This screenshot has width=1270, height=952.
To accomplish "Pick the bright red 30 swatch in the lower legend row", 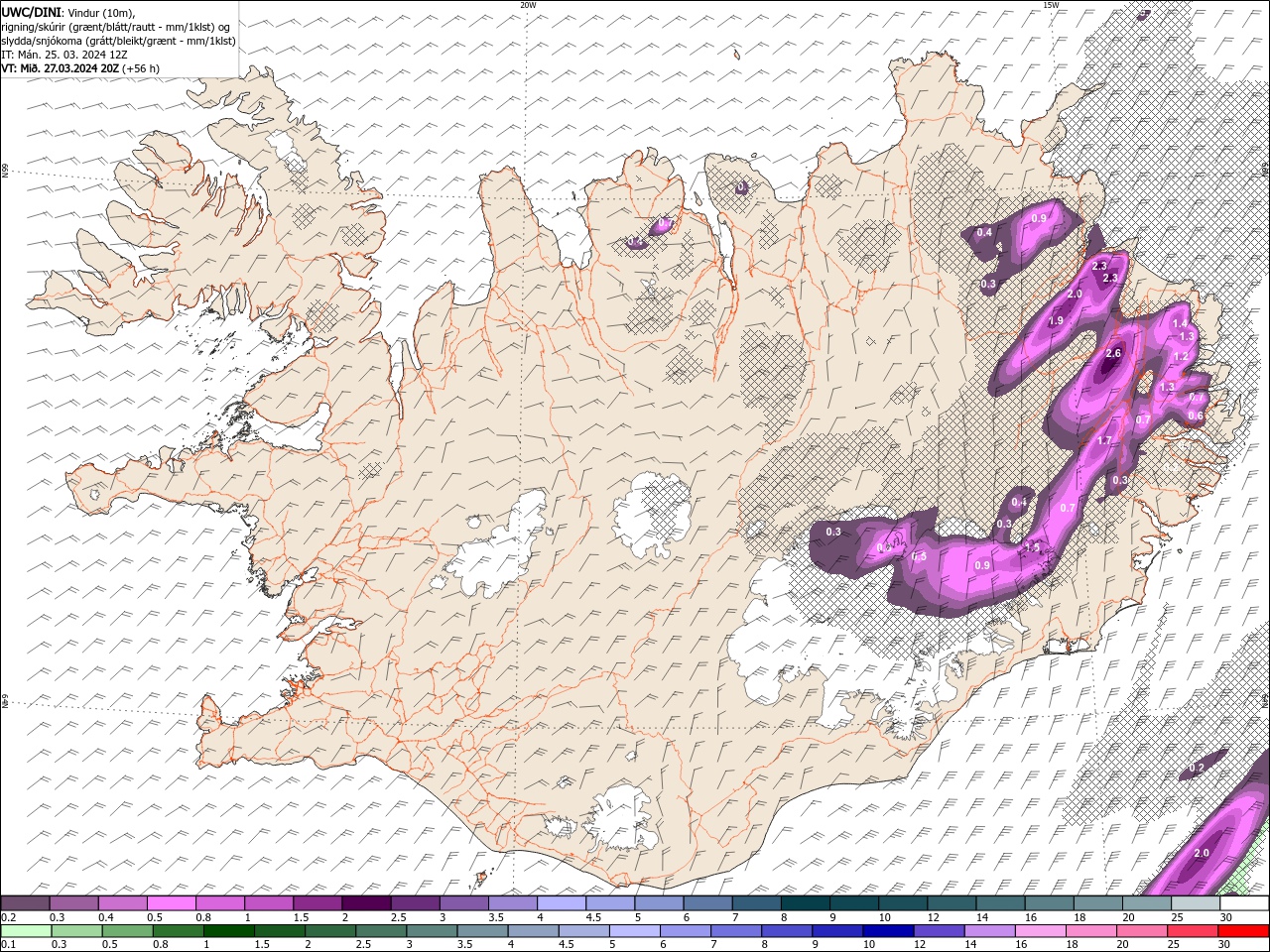I will 1243,931.
